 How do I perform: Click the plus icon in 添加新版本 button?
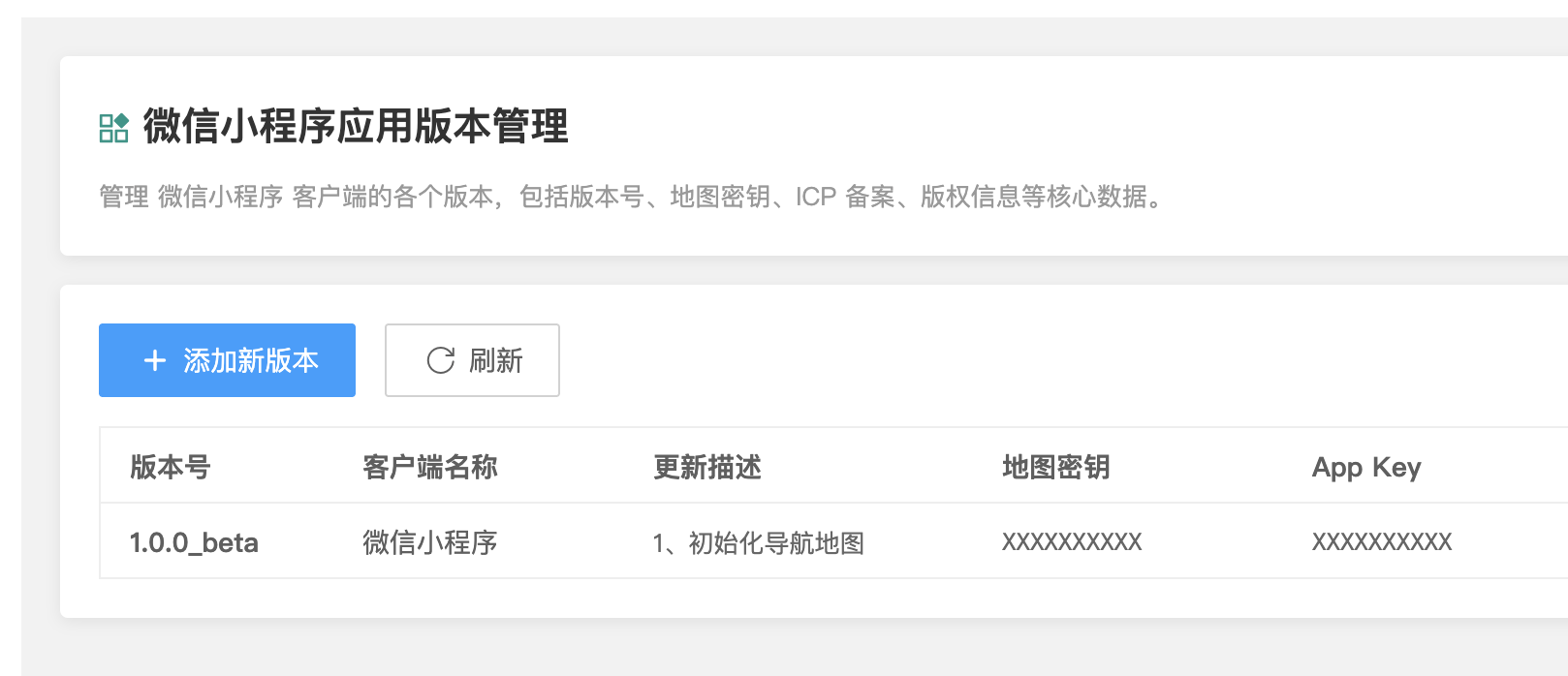click(155, 361)
